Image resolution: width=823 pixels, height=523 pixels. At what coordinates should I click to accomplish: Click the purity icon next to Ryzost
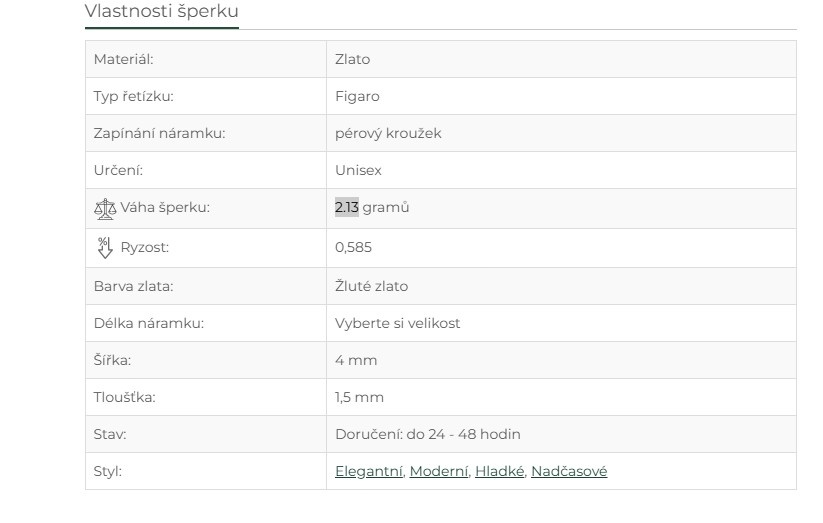click(x=105, y=247)
